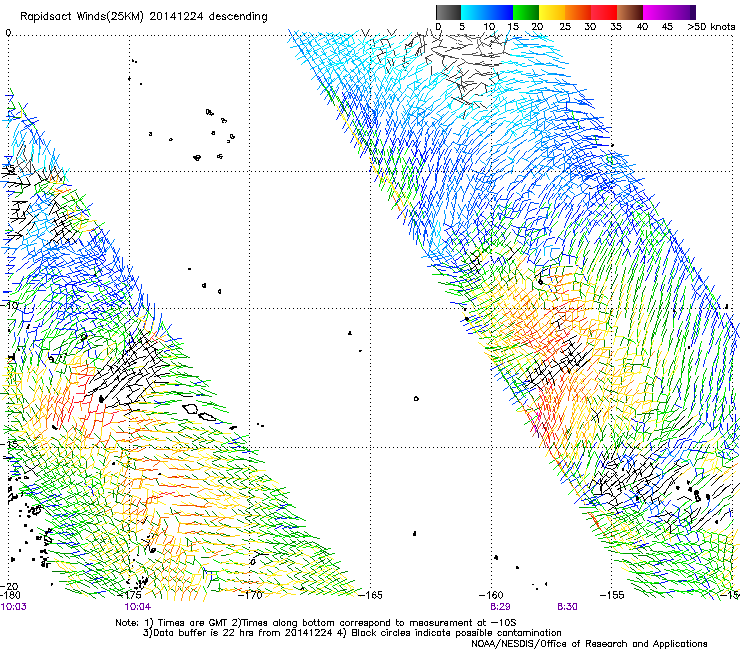Click the yellow 20-25 knots legend swatch
740x650 pixels.
(x=552, y=12)
